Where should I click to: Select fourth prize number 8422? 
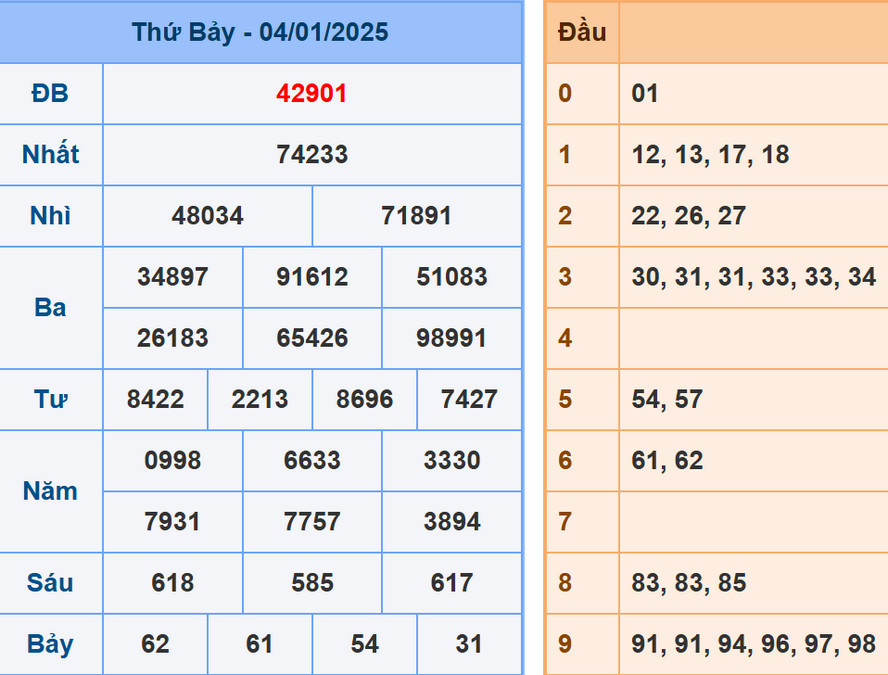[155, 399]
